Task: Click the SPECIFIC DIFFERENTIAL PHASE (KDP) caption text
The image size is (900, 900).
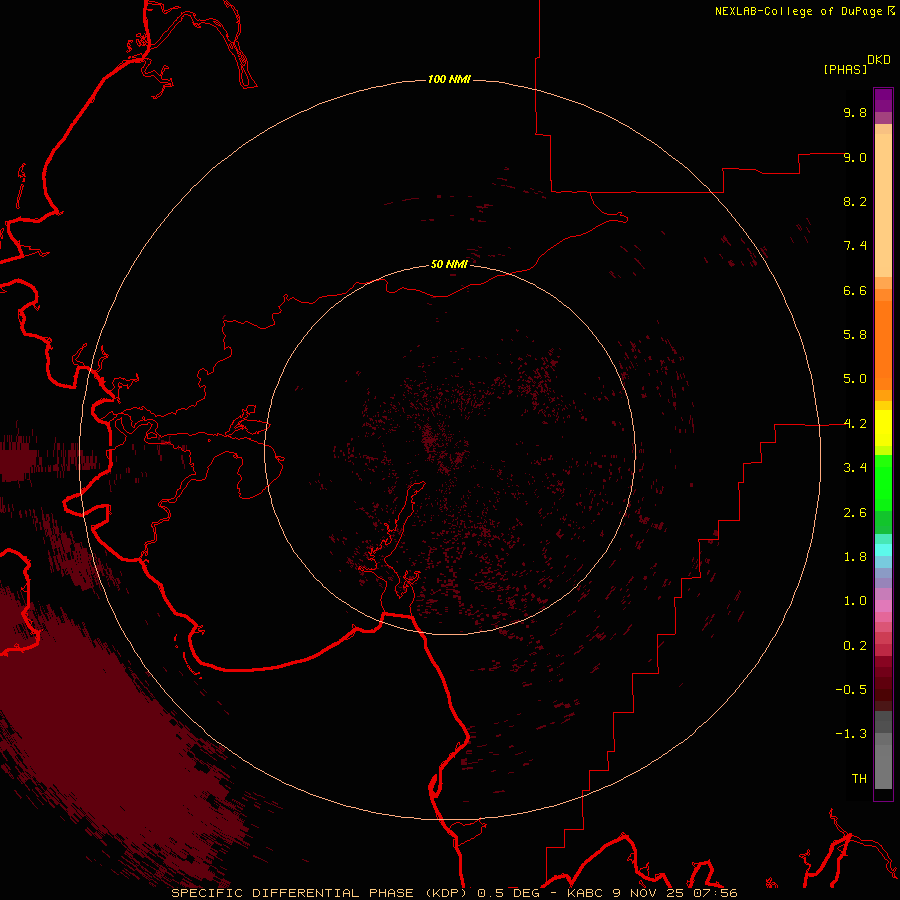Action: click(x=321, y=893)
